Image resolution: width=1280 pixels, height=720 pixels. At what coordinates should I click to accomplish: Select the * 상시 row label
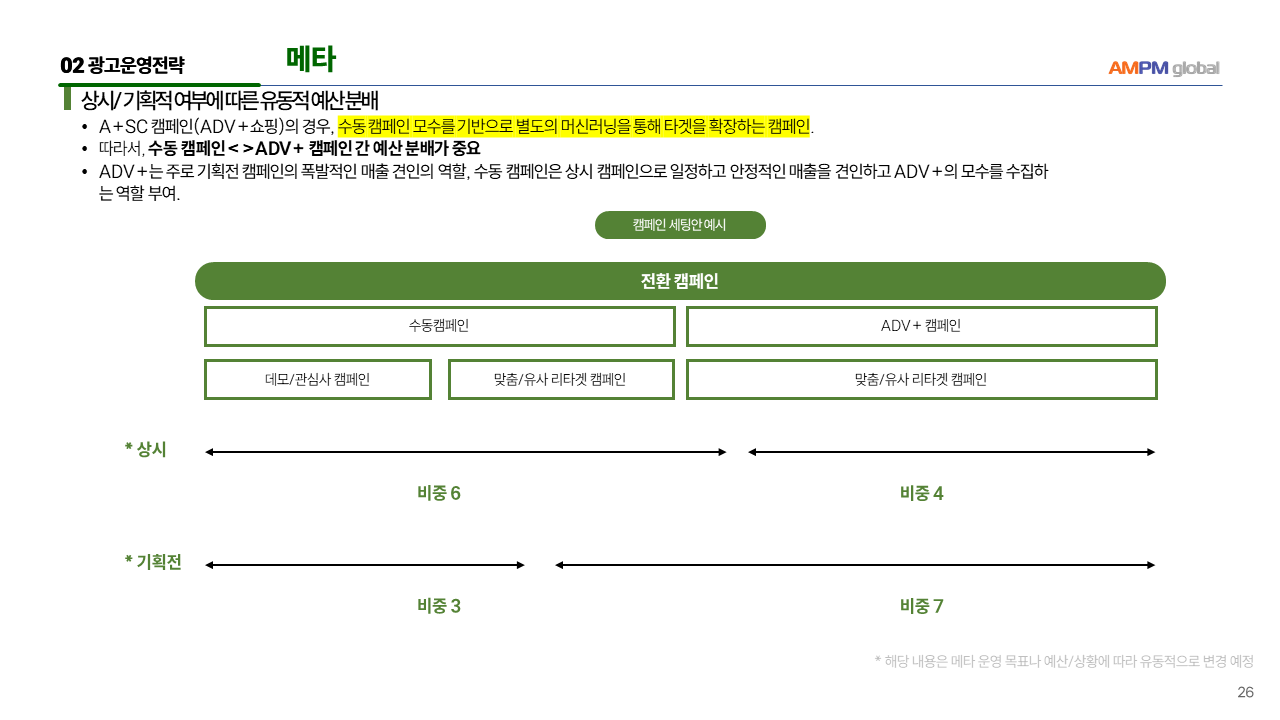click(x=146, y=450)
